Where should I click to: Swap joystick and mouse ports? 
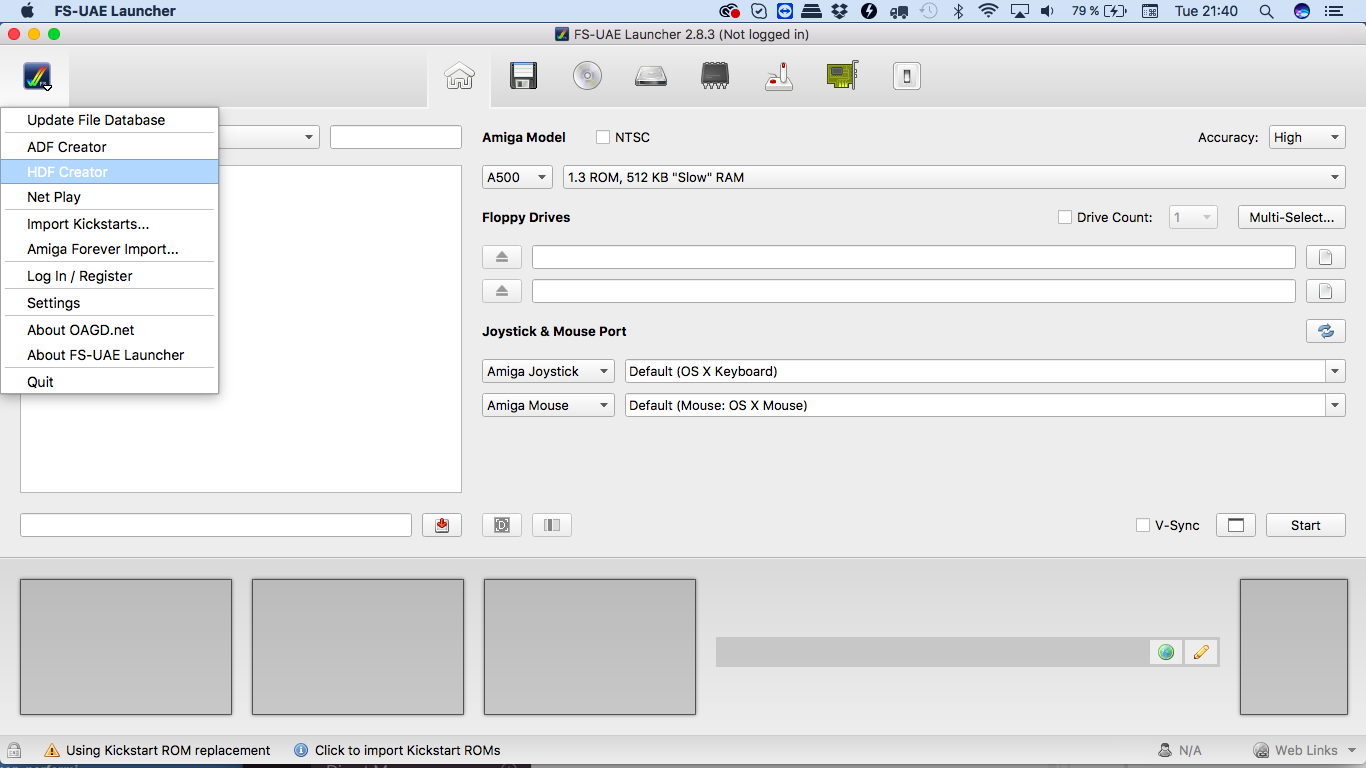coord(1326,331)
